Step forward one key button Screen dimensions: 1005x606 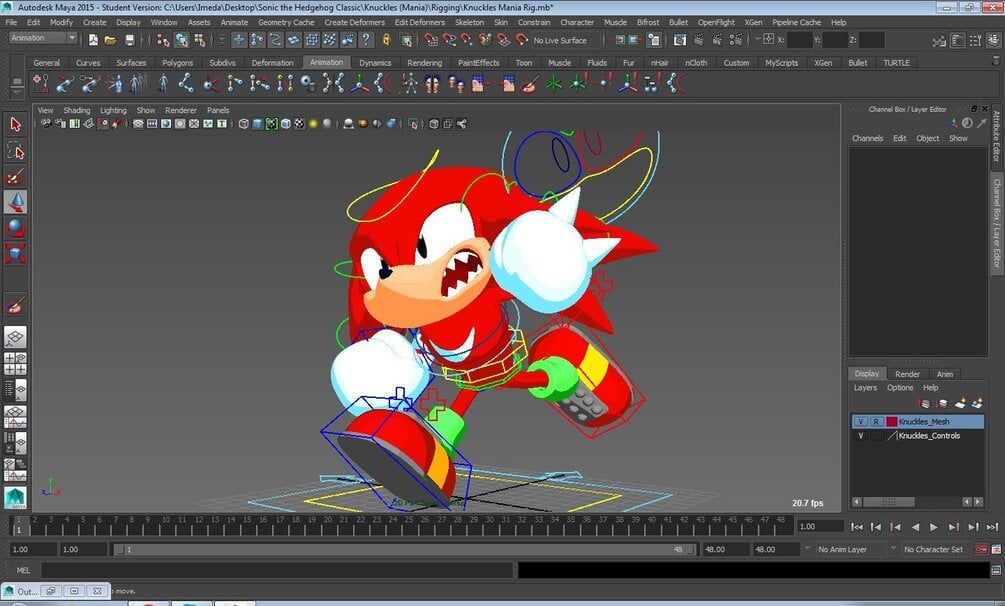(x=954, y=526)
